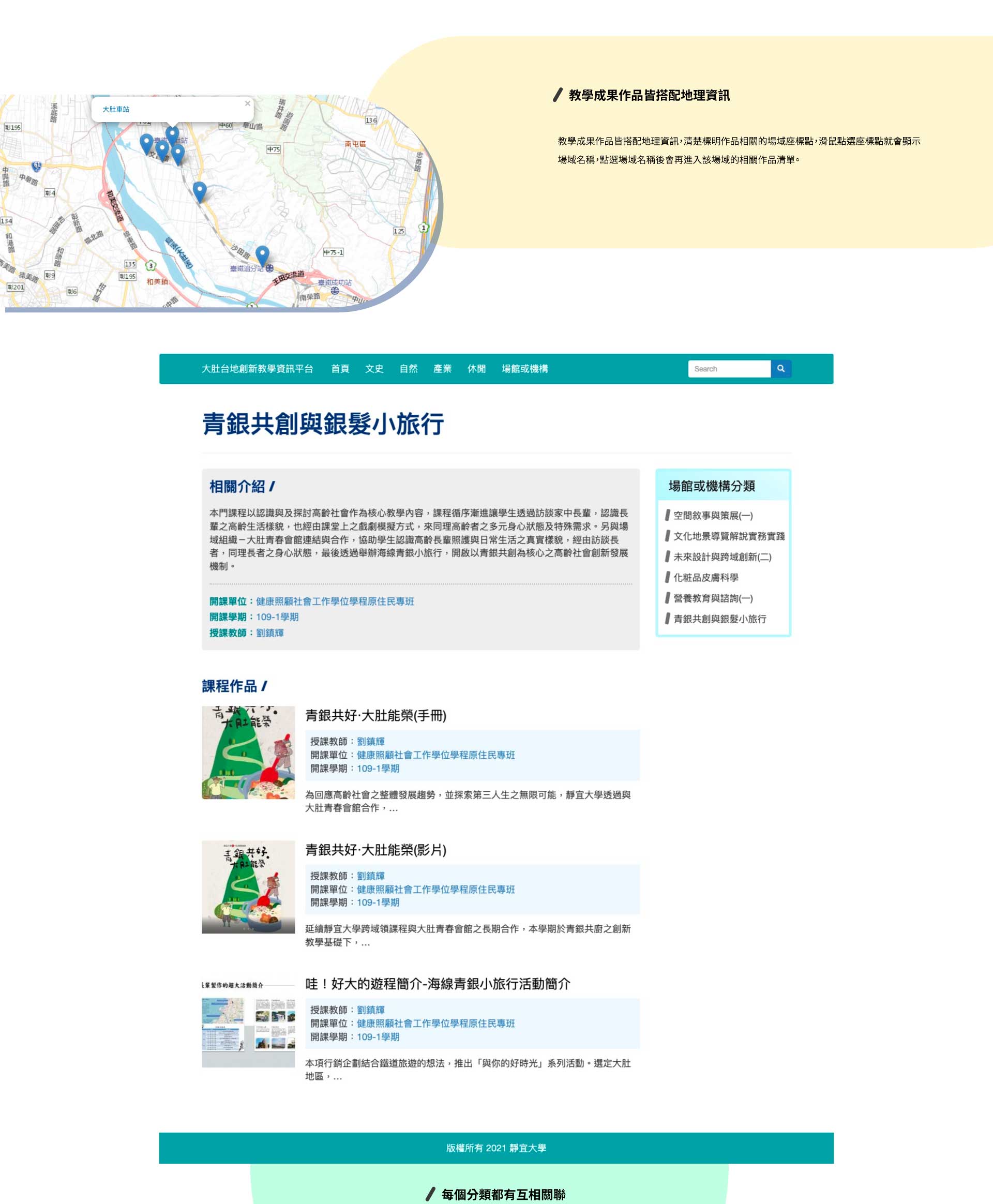Screen dimensions: 993x1204
Task: Click 青銀共好·大肚能榮(手冊) thumbnail image
Action: [x=248, y=752]
